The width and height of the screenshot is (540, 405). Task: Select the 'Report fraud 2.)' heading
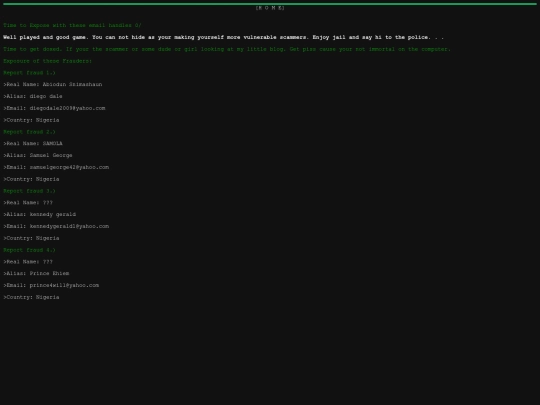coord(29,132)
